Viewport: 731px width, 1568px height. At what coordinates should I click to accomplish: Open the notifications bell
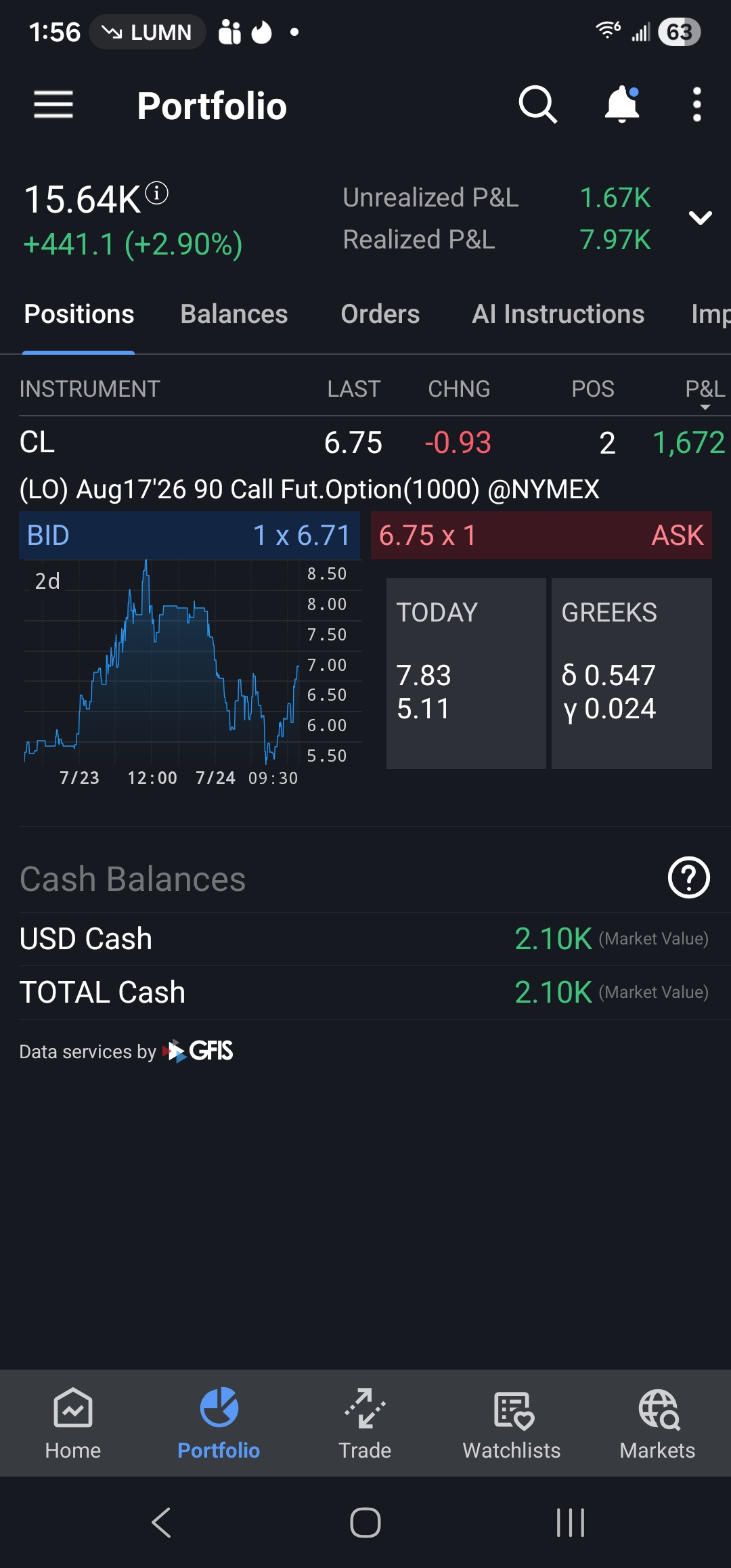(622, 105)
